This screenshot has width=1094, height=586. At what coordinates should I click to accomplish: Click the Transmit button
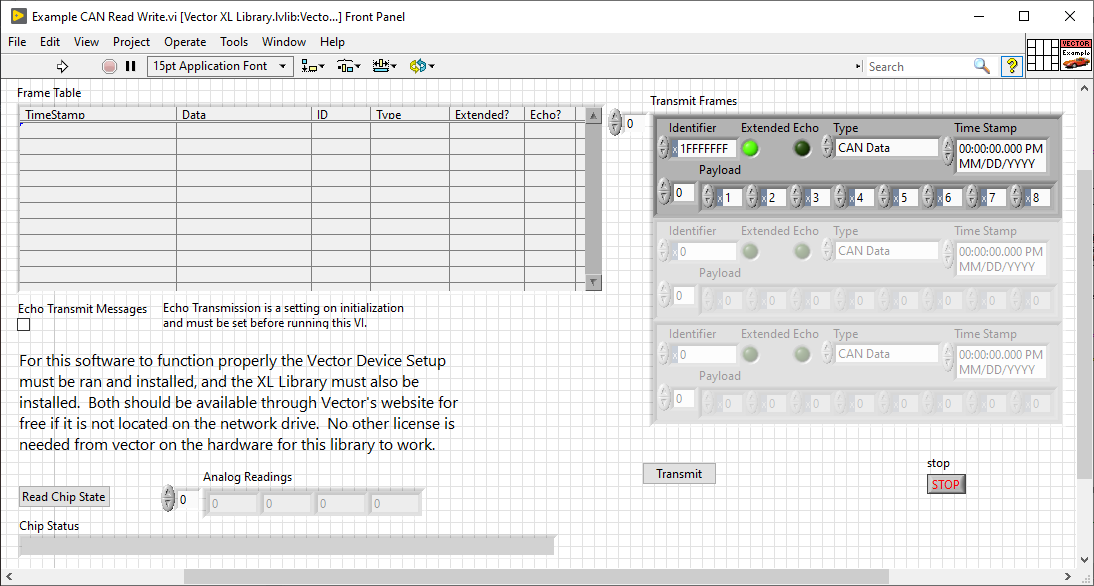click(x=679, y=474)
